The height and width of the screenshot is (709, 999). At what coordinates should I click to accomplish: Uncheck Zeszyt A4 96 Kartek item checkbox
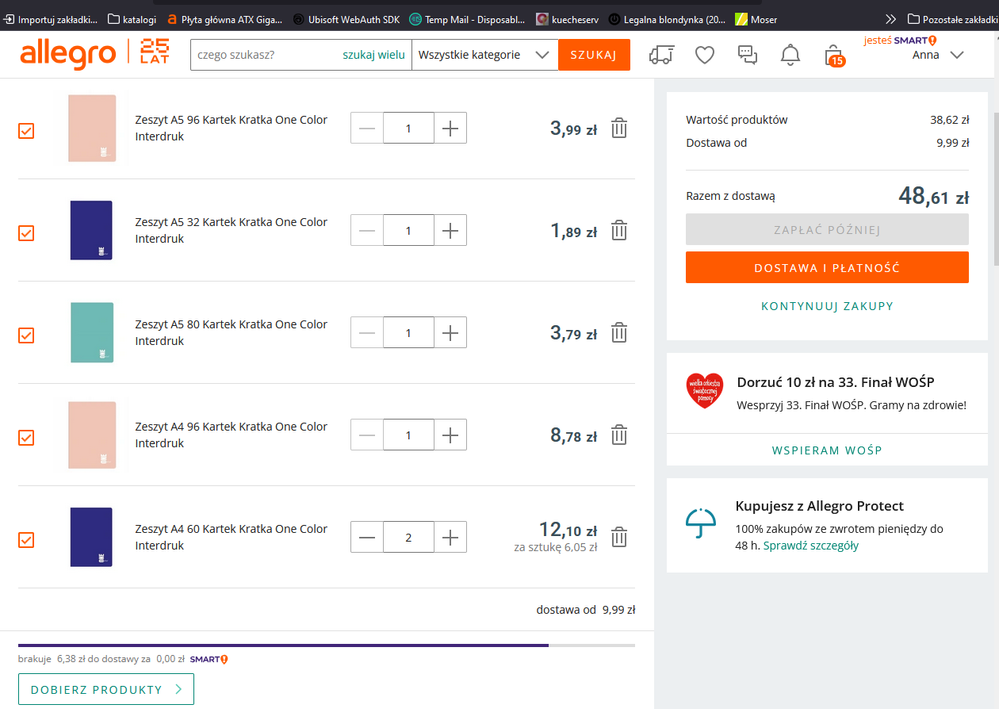pos(26,438)
